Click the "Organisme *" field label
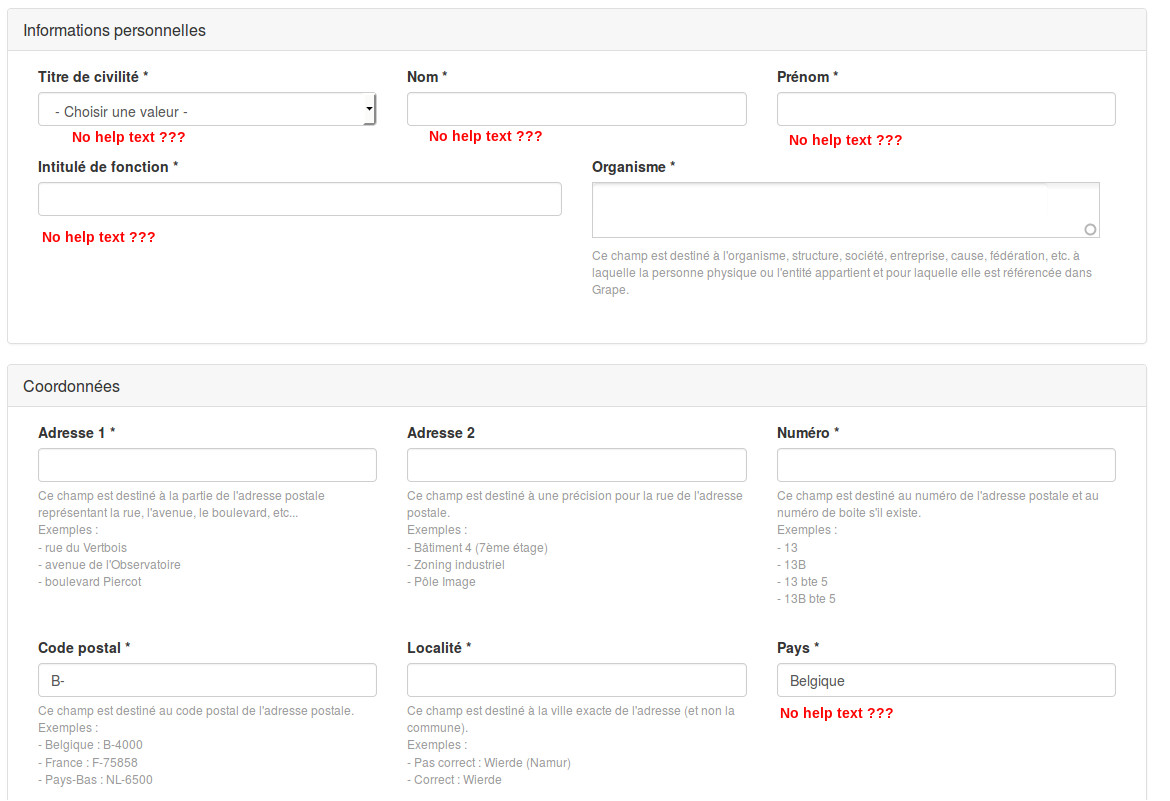 coord(633,167)
